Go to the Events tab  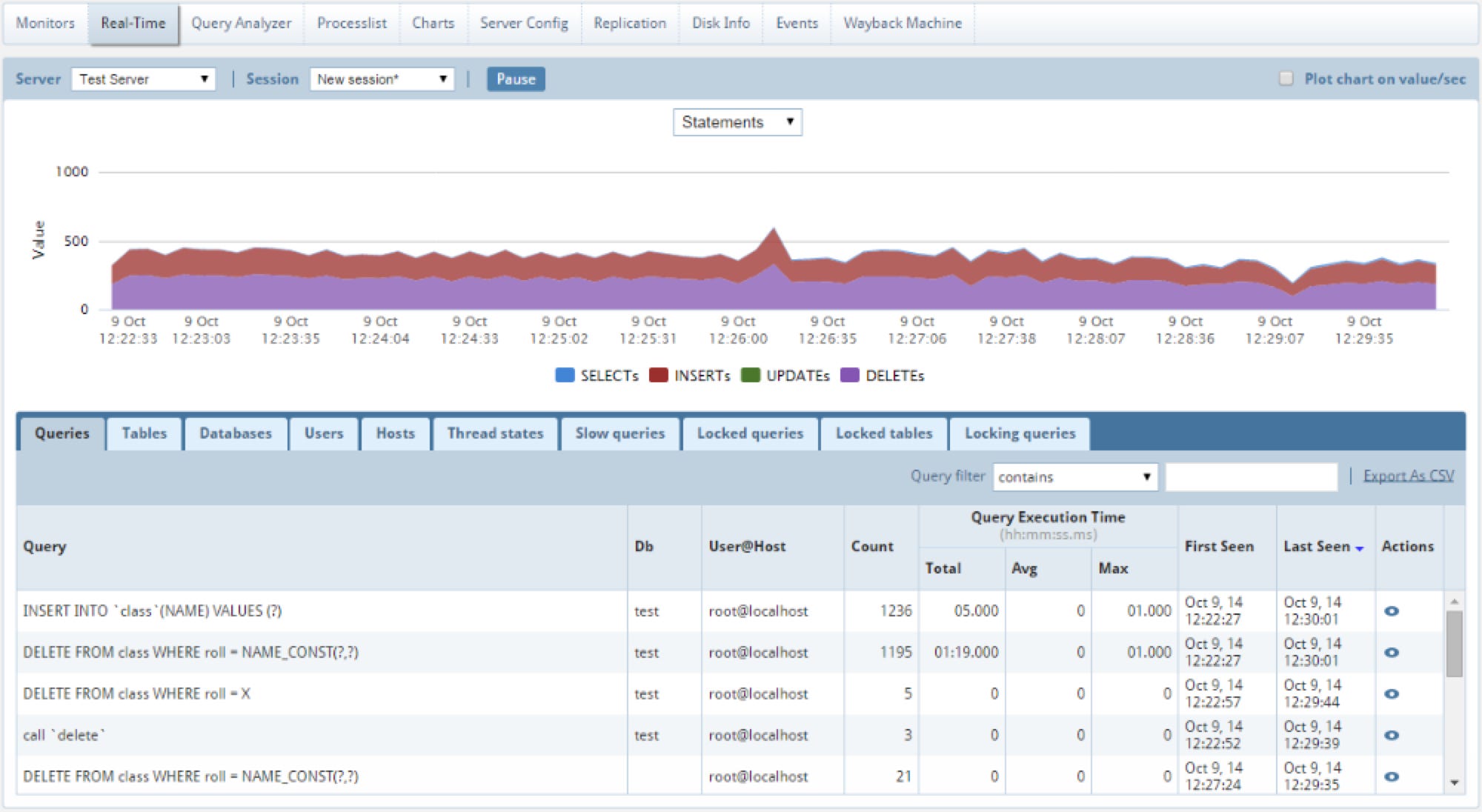click(x=797, y=23)
